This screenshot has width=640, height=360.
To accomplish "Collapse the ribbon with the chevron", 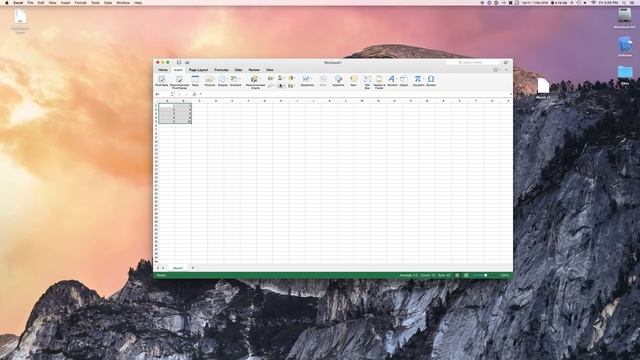I will click(x=507, y=70).
